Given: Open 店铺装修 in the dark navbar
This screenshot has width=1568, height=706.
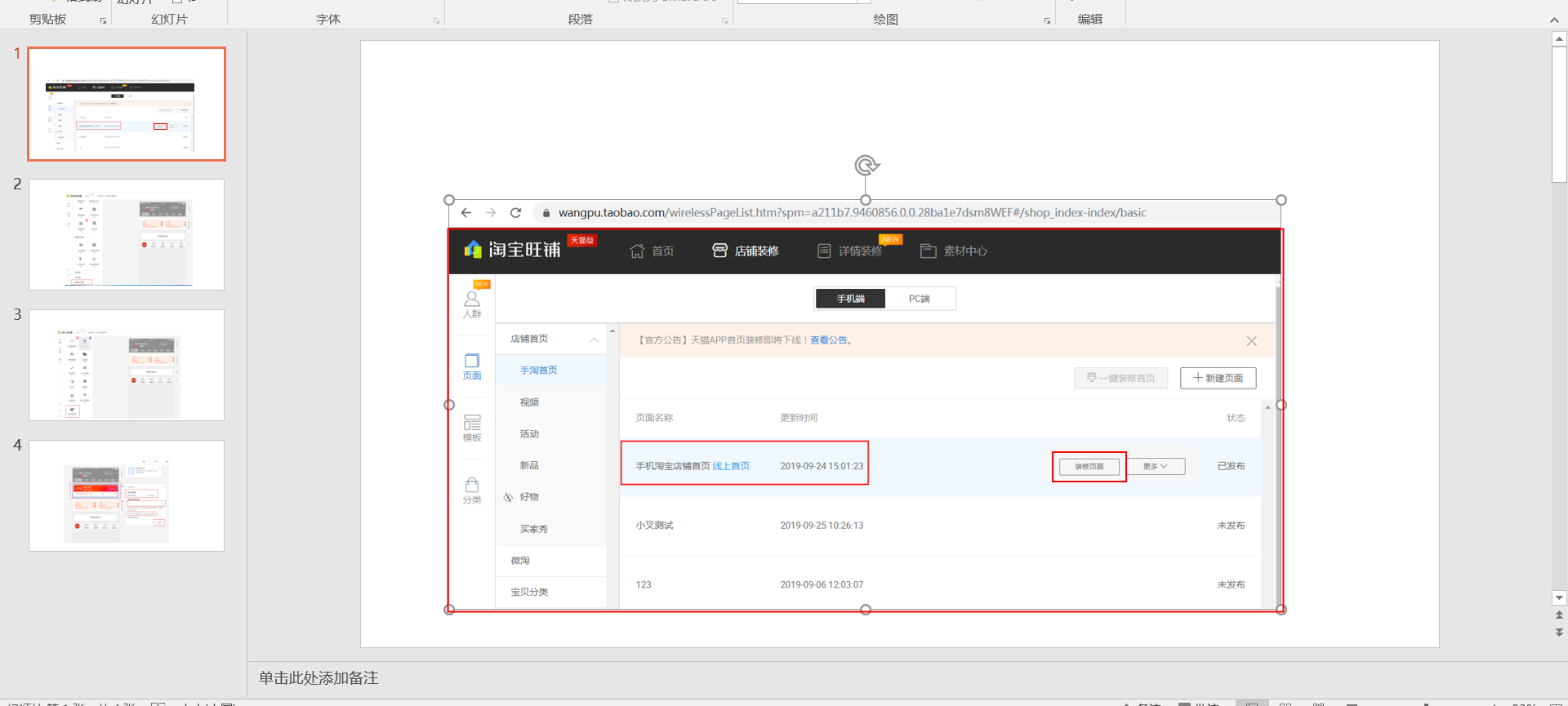Looking at the screenshot, I should pyautogui.click(x=746, y=251).
